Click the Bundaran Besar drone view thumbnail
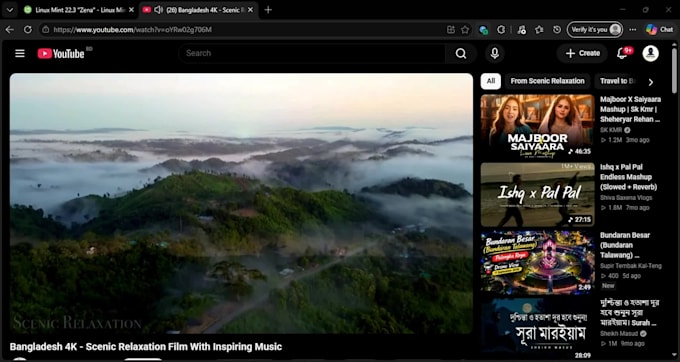Viewport: 680px width, 362px height. click(x=537, y=263)
